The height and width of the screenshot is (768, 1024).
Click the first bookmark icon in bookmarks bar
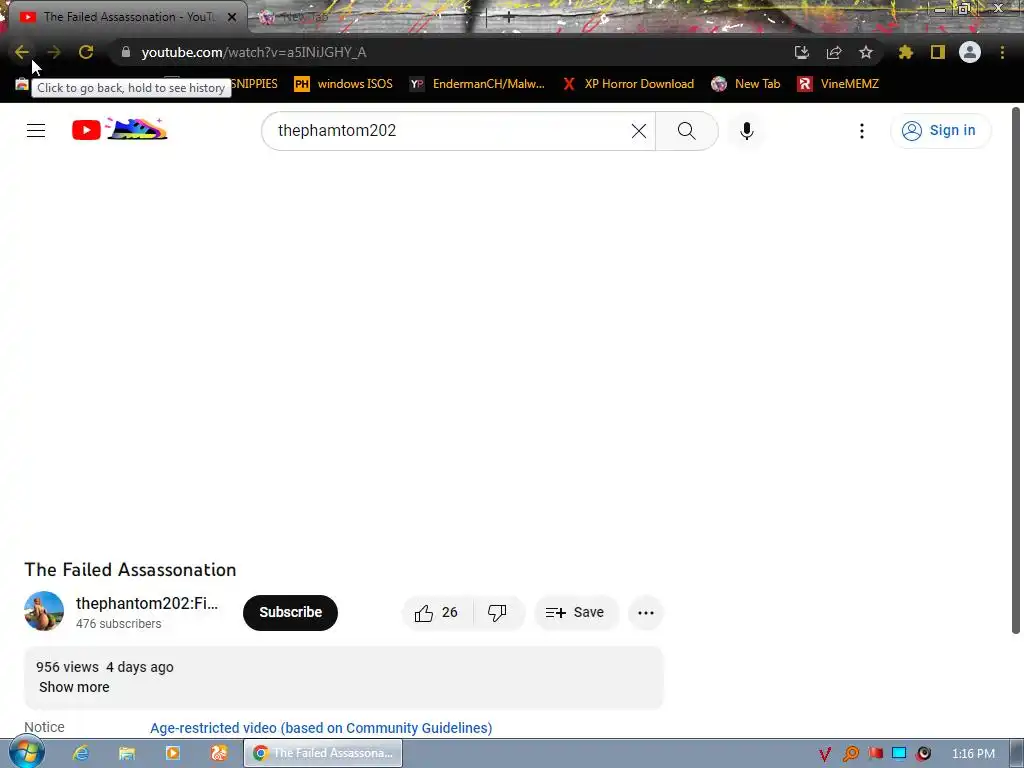[22, 84]
